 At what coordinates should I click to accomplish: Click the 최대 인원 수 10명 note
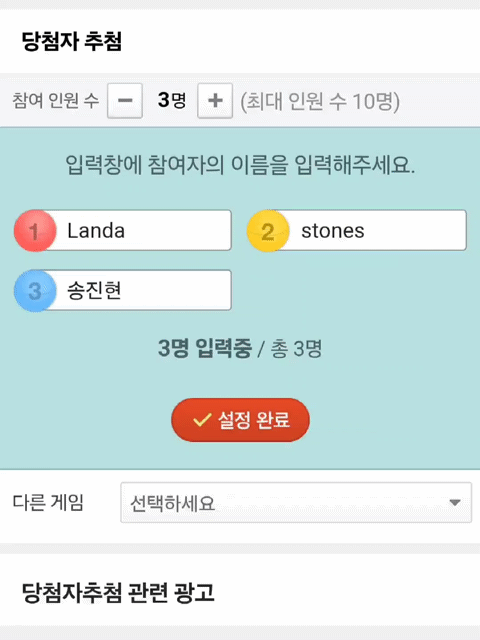[x=320, y=101]
